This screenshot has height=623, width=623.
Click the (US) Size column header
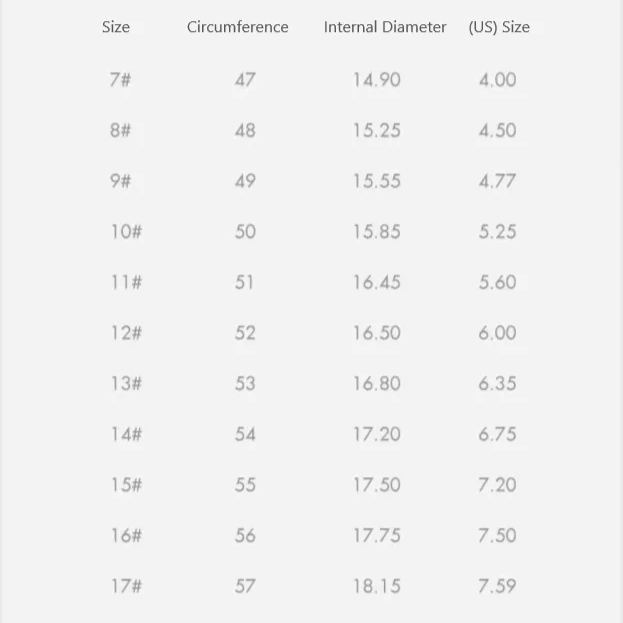coord(499,27)
